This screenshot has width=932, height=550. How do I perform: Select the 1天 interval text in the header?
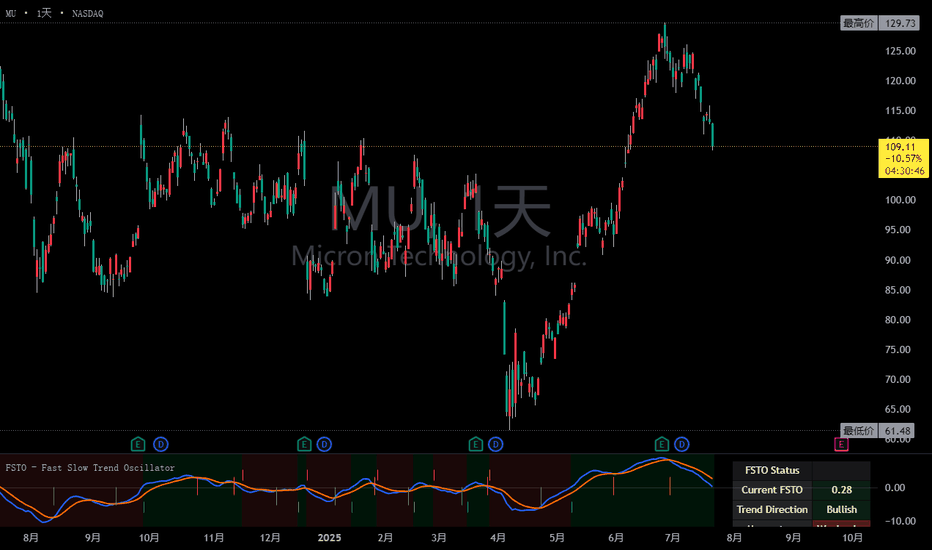[x=44, y=13]
